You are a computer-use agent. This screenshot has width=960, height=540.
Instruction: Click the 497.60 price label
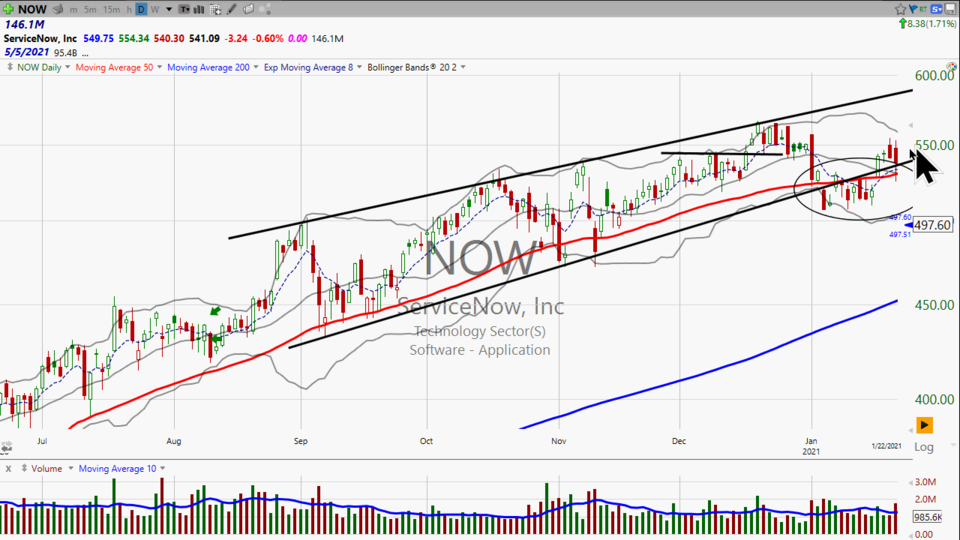click(x=932, y=225)
